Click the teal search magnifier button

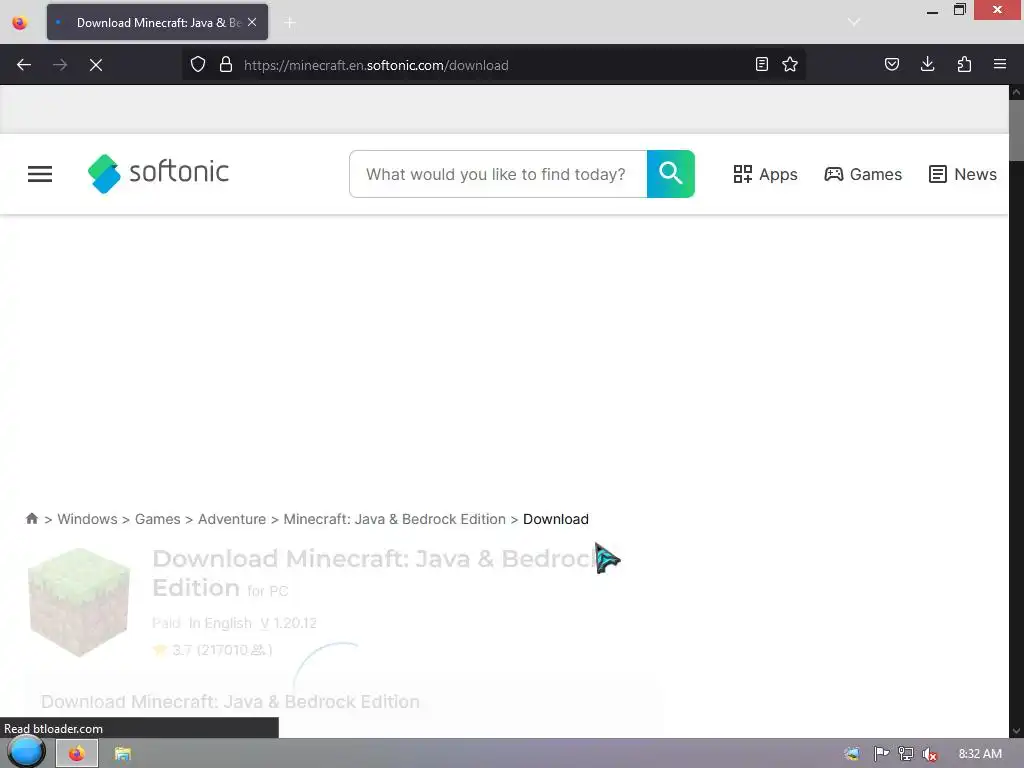671,174
